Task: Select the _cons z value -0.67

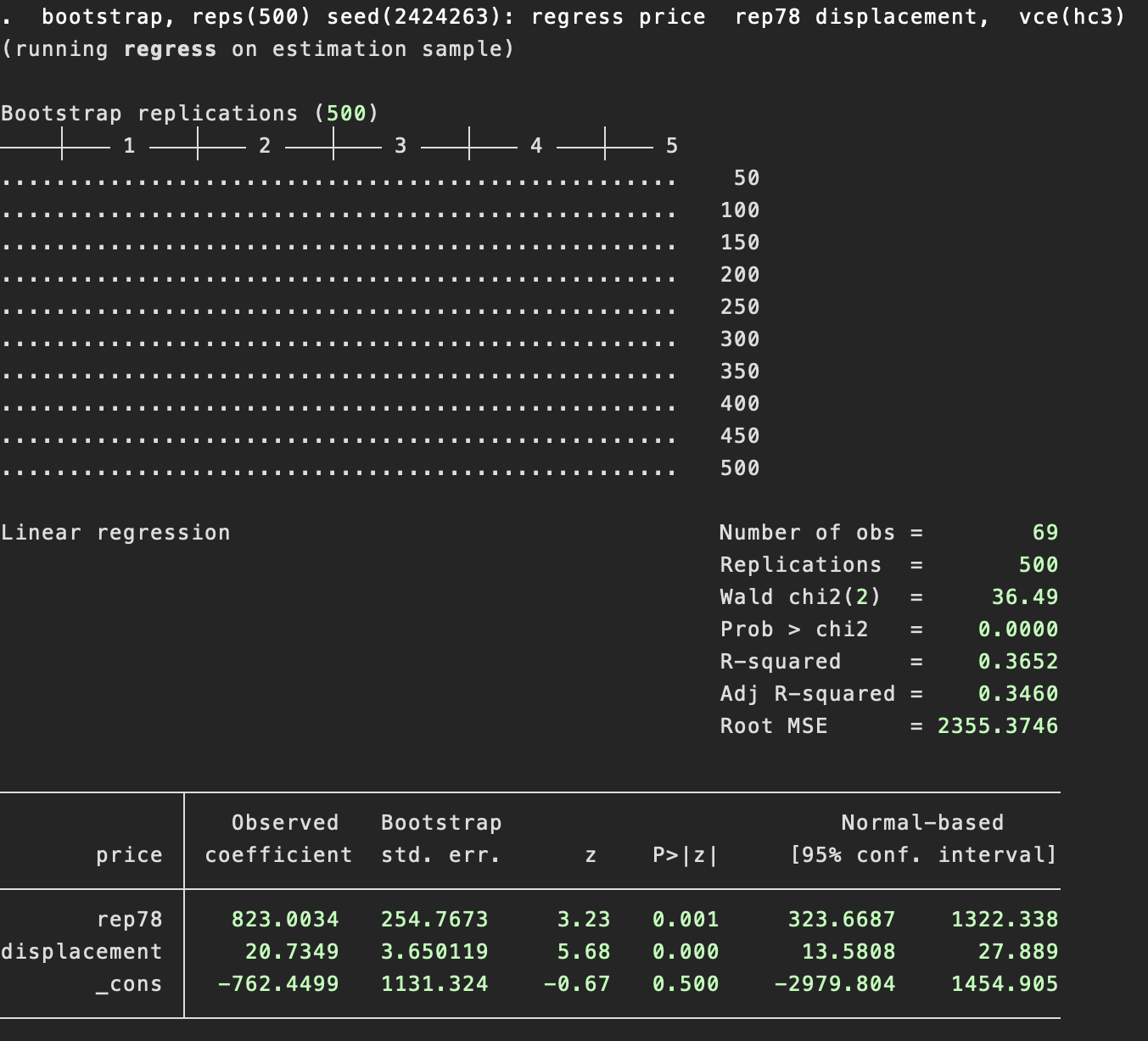Action: tap(577, 984)
